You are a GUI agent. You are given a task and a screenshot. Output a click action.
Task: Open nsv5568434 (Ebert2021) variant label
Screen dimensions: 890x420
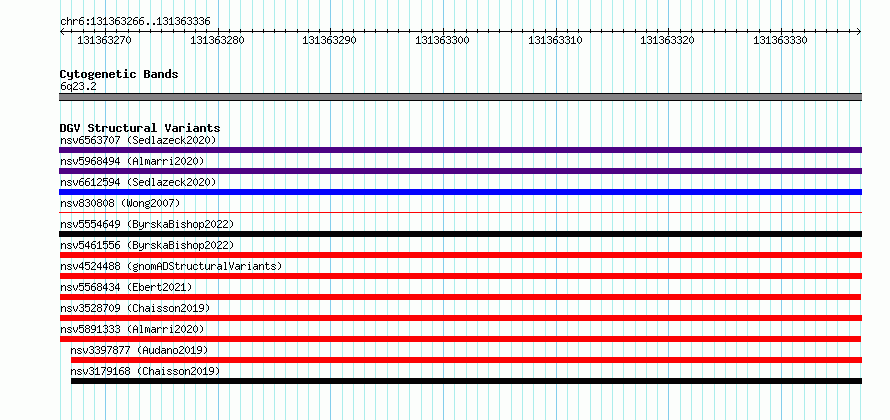click(126, 287)
